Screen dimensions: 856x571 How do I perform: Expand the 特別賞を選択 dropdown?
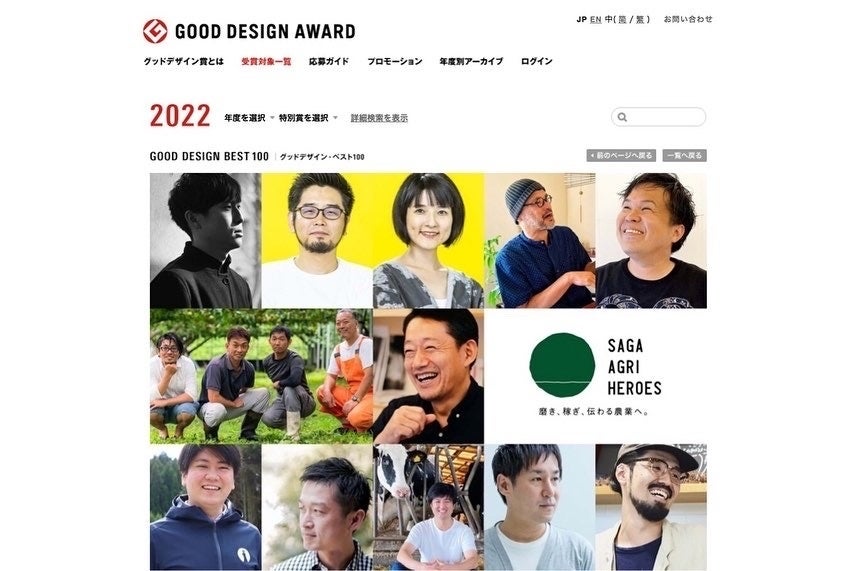[x=308, y=117]
